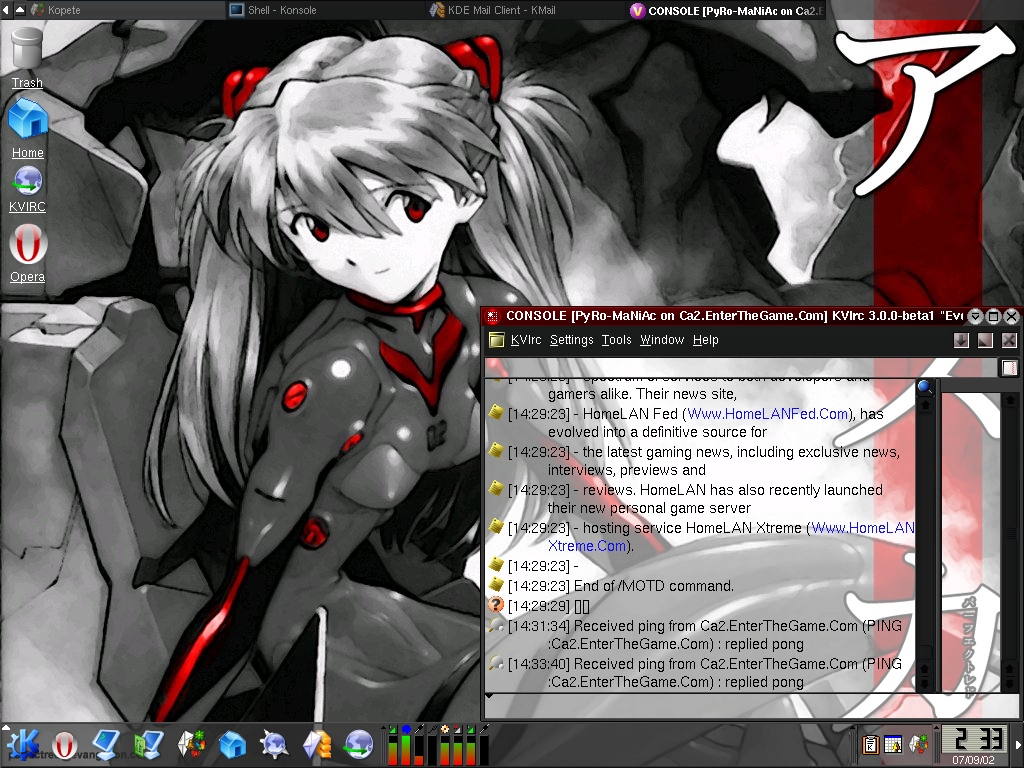Click the question mark icon at 14:29:29 line

[496, 605]
